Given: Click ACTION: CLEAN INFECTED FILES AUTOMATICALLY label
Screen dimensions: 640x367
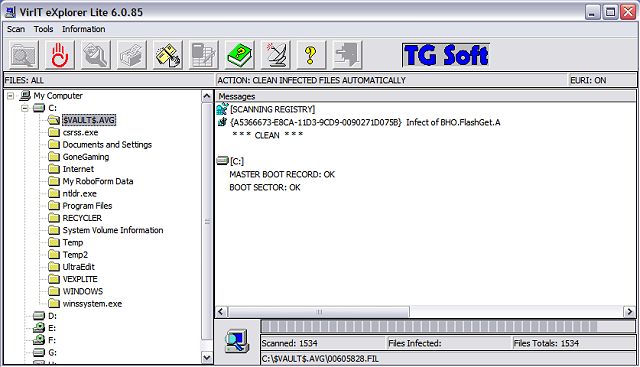Looking at the screenshot, I should [311, 80].
